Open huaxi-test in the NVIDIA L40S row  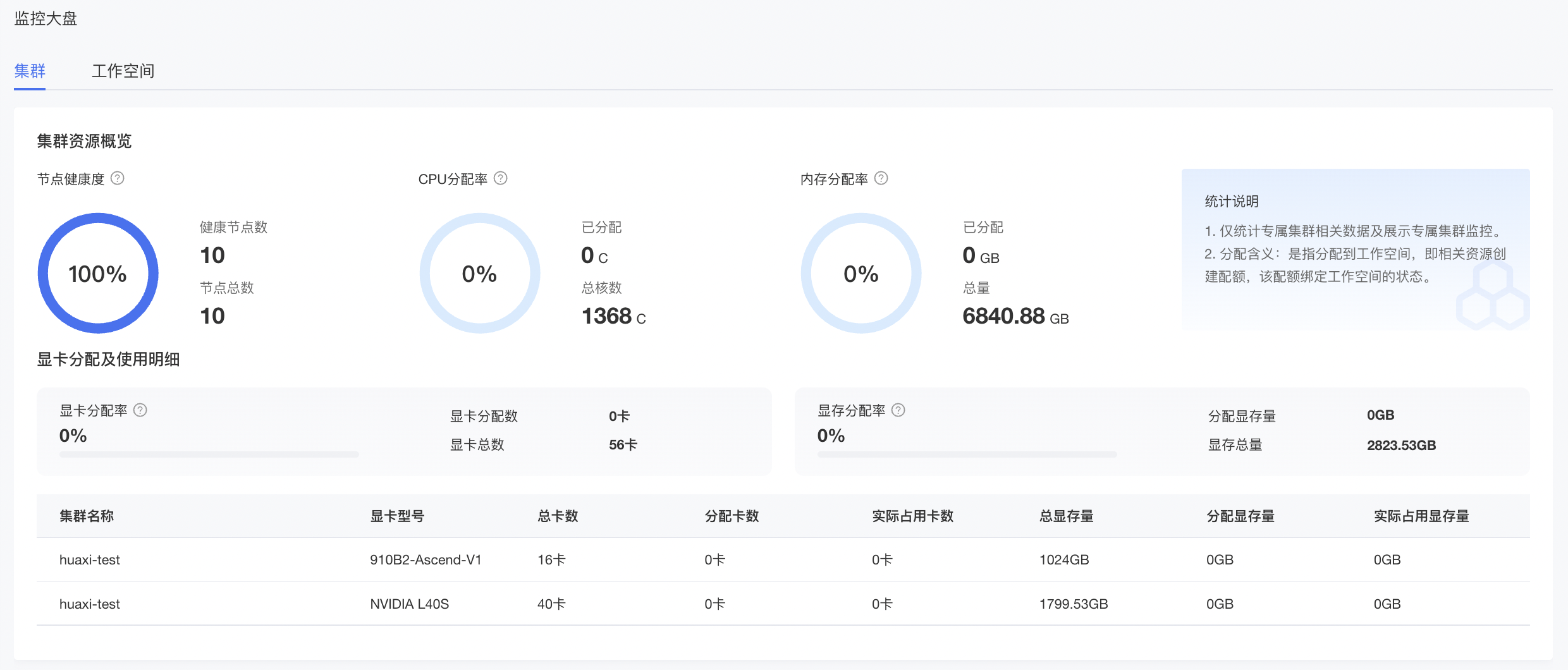click(90, 604)
